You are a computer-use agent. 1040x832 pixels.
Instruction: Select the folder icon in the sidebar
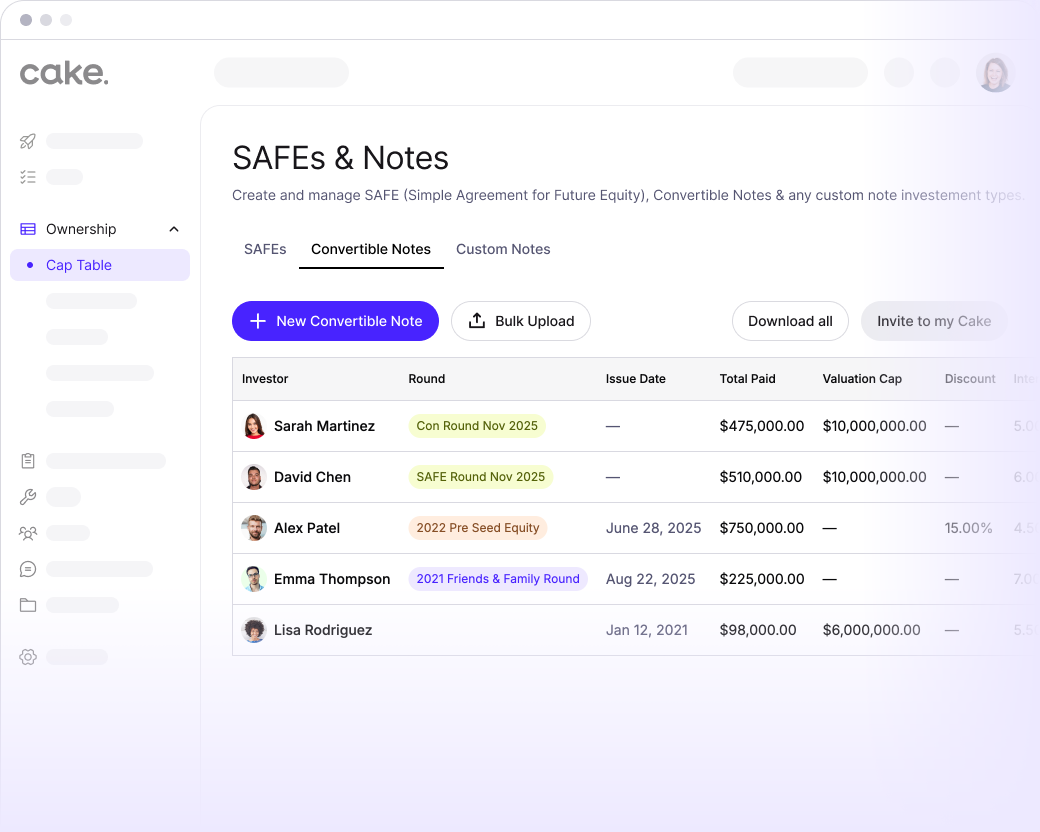27,605
